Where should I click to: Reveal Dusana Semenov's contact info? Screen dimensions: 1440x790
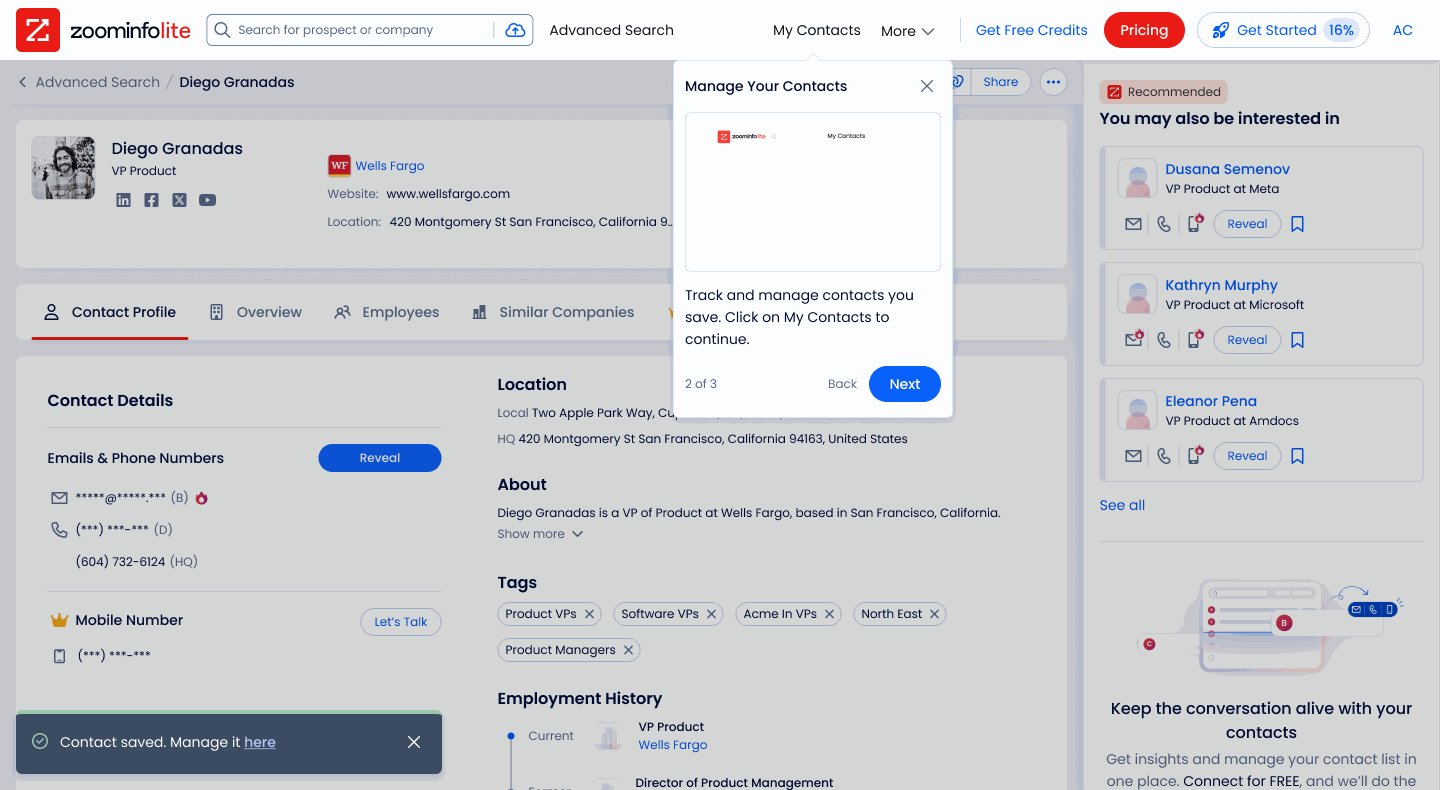pyautogui.click(x=1247, y=224)
